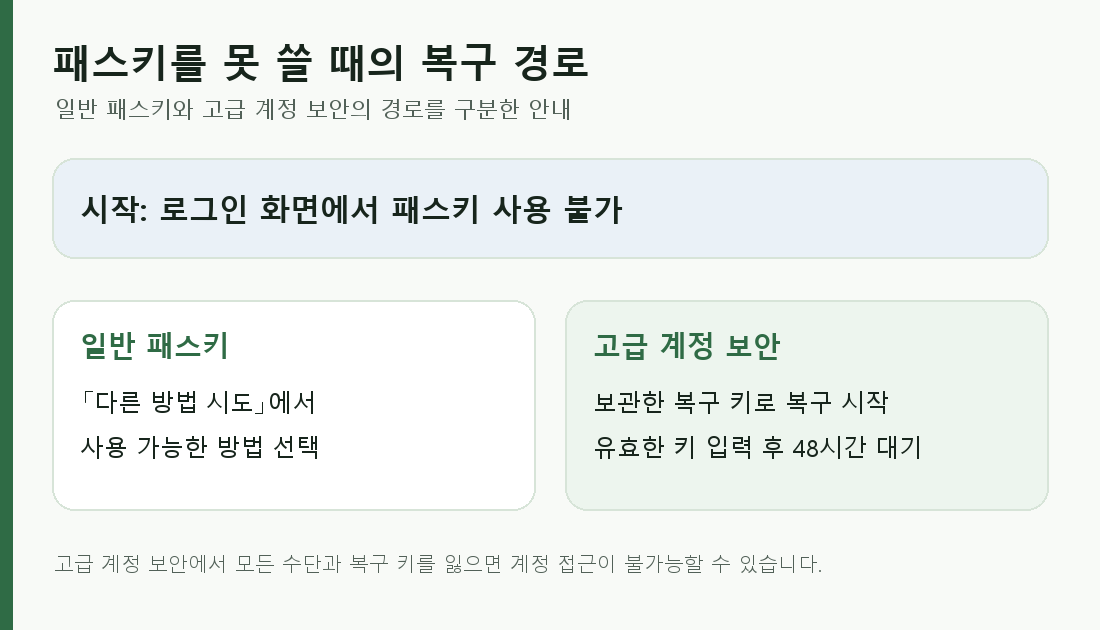Click the line 유효한 키 입력 후 48시간 대기
This screenshot has height=630, width=1100.
pyautogui.click(x=757, y=447)
